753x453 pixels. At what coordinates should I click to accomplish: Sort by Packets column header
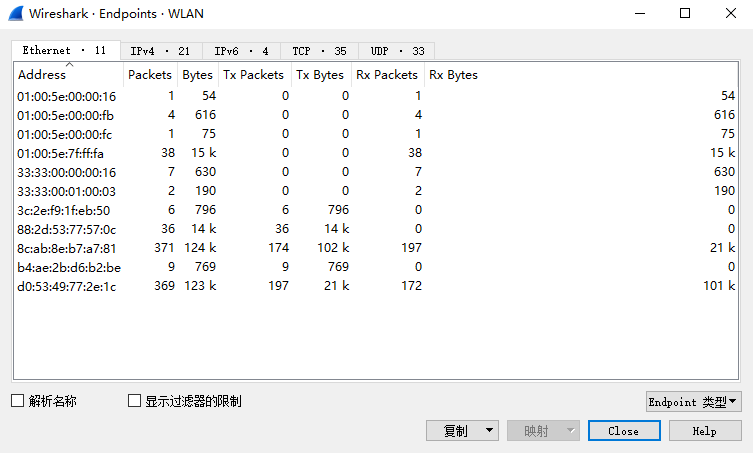pos(150,74)
